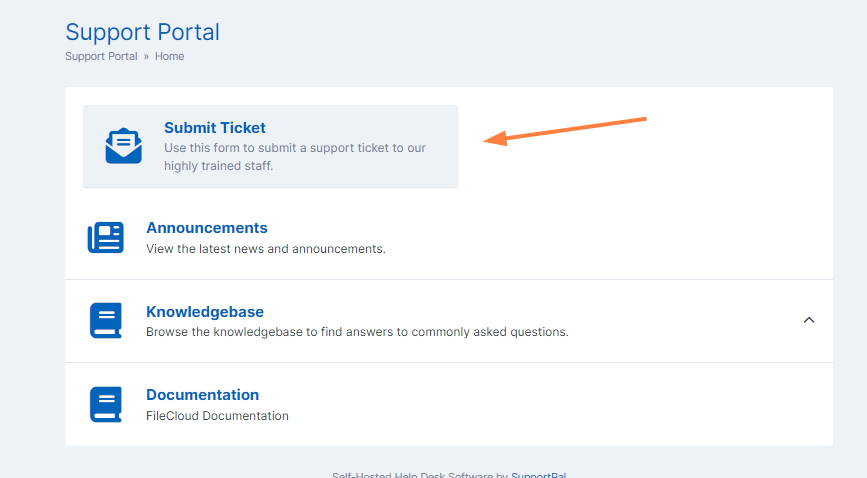Collapse the Knowledgebase section using the chevron
Viewport: 867px width, 478px height.
pos(809,320)
